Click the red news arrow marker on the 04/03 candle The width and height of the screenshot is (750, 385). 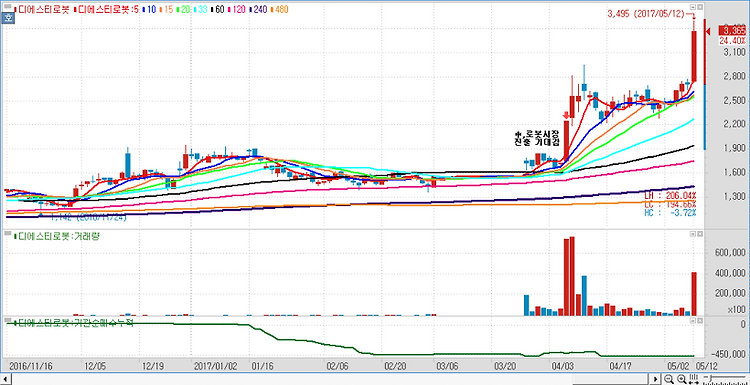pyautogui.click(x=566, y=115)
